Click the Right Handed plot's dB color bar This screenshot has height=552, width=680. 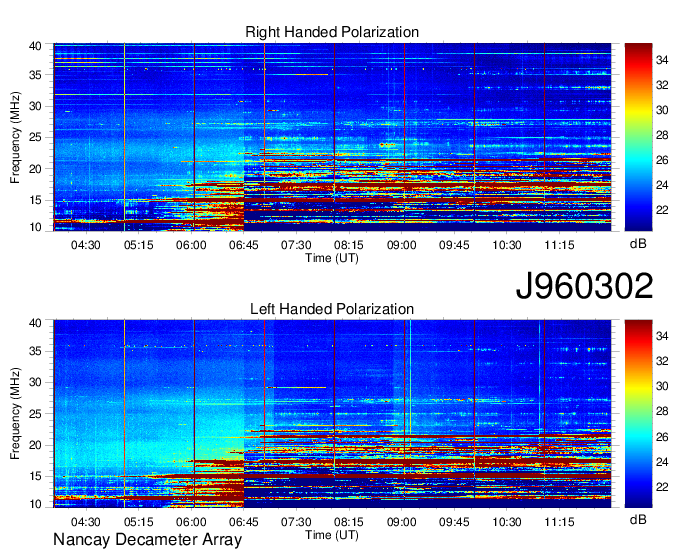tap(638, 137)
